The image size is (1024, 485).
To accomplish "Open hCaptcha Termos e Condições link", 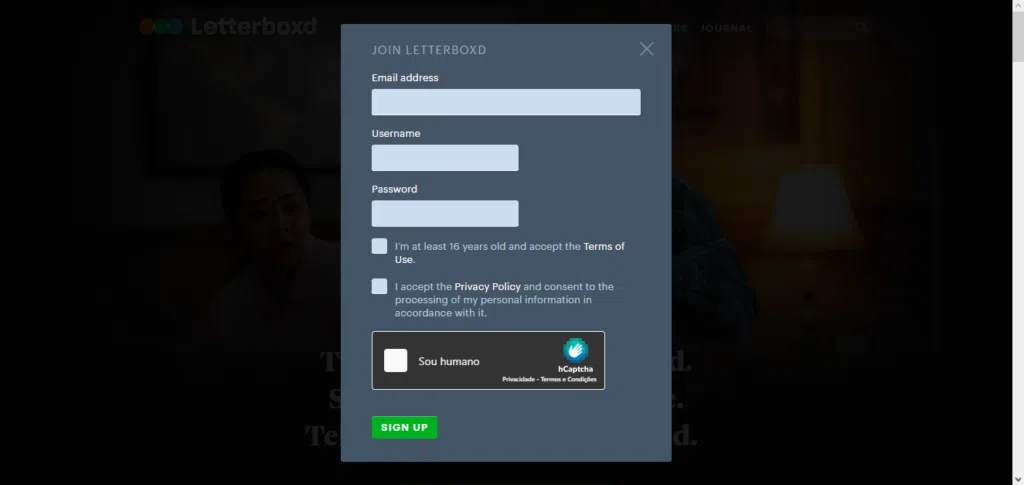I will point(568,379).
